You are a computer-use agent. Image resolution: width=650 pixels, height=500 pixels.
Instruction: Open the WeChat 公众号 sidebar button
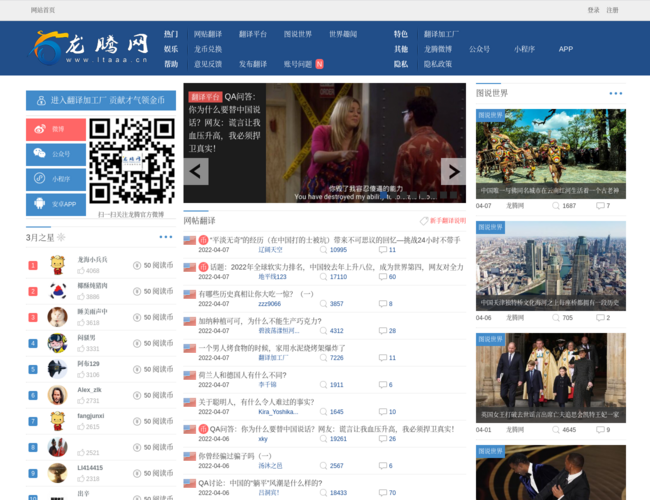54,154
